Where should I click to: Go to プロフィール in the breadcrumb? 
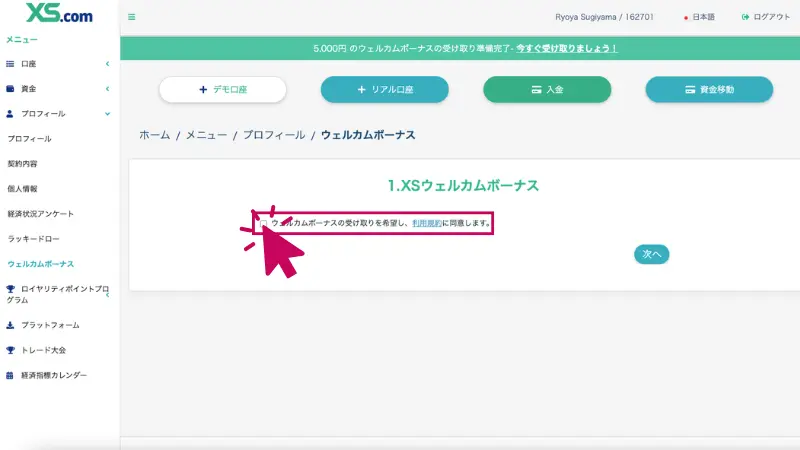[x=274, y=135]
